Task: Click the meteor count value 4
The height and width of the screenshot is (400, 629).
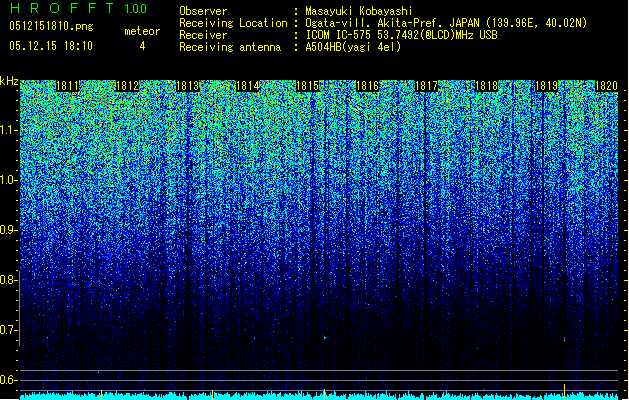Action: click(x=142, y=46)
